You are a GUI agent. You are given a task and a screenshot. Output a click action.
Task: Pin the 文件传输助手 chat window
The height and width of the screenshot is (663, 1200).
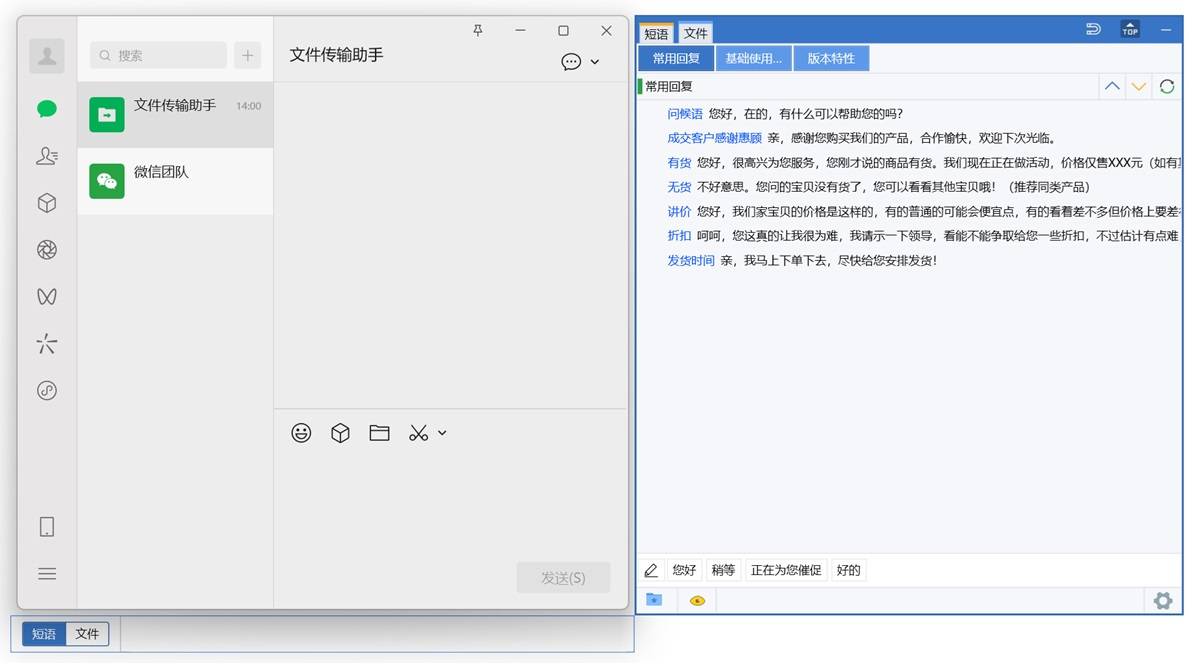(x=477, y=31)
